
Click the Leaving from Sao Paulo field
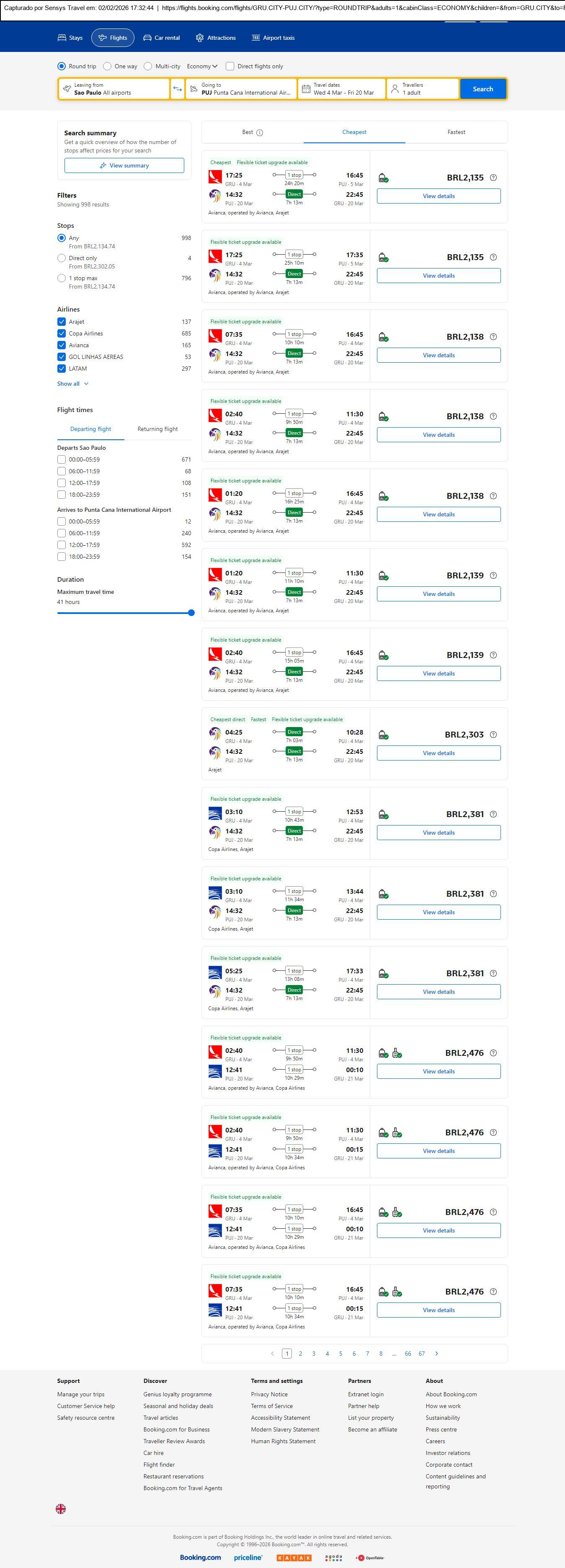(x=114, y=89)
